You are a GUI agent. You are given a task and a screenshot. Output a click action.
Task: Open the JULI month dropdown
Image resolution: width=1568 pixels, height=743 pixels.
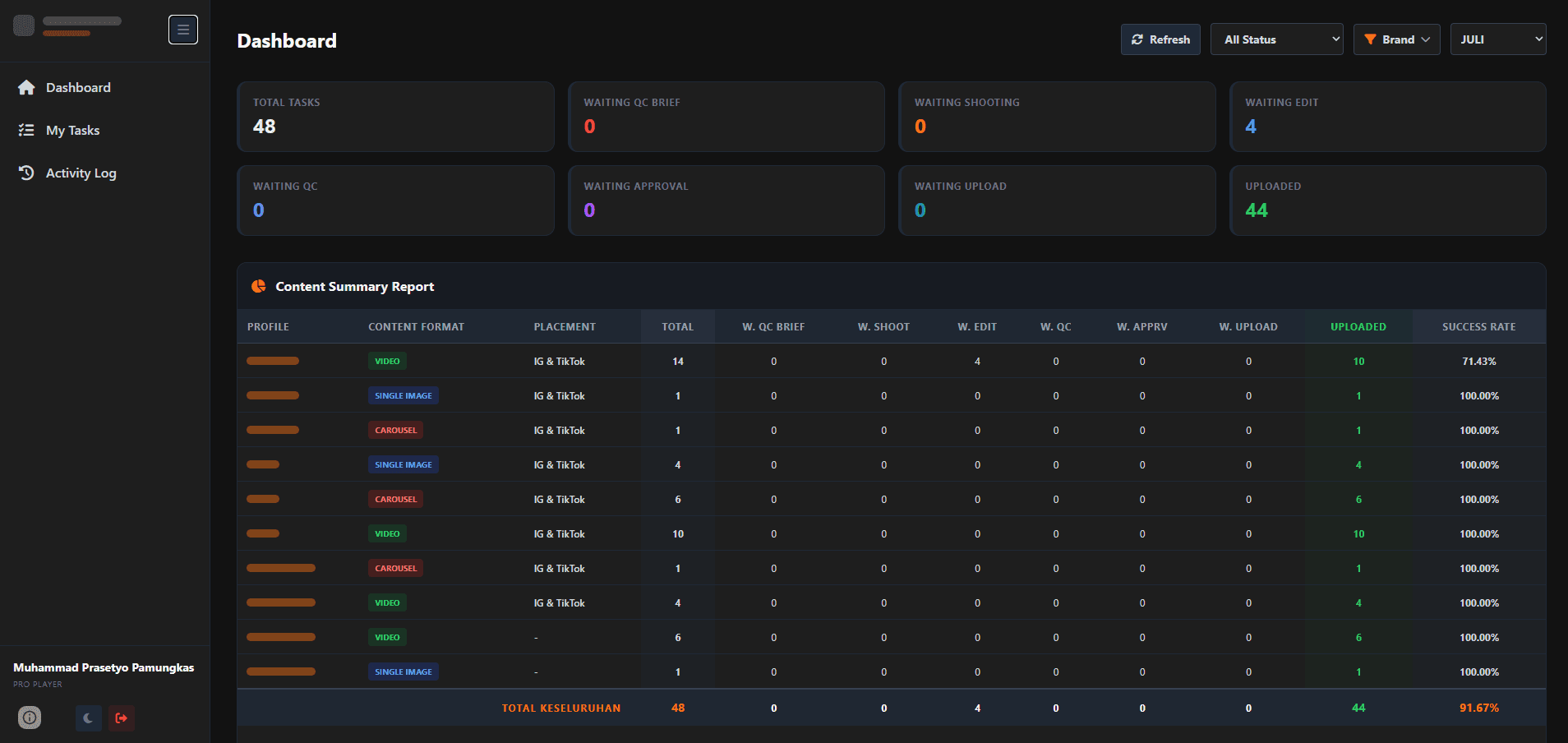pos(1498,39)
